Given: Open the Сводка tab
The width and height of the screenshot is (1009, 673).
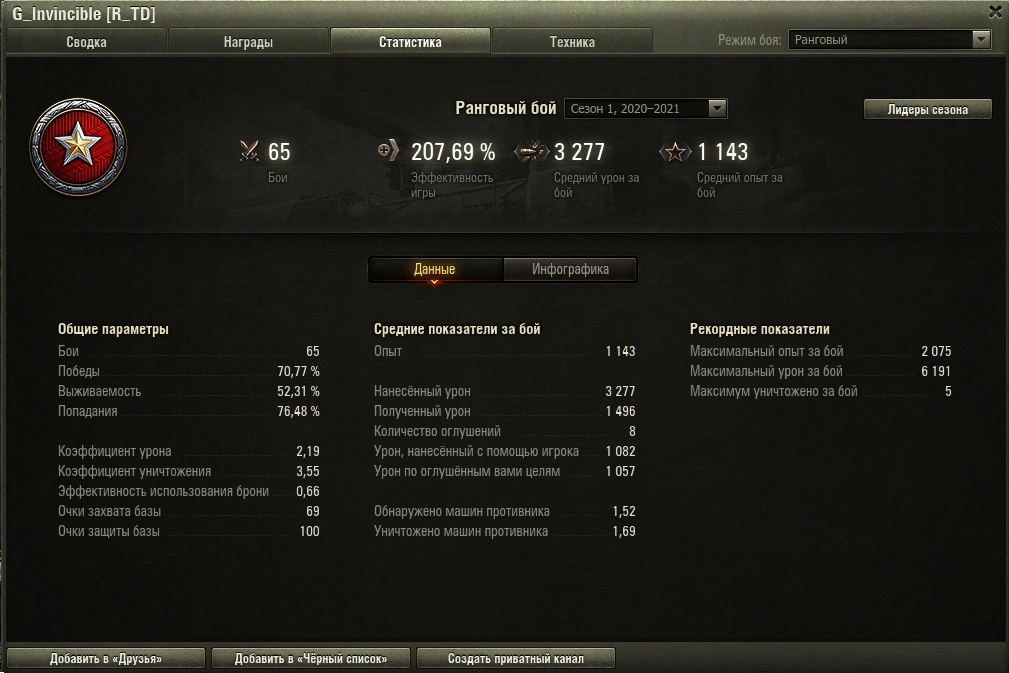Looking at the screenshot, I should pos(86,42).
